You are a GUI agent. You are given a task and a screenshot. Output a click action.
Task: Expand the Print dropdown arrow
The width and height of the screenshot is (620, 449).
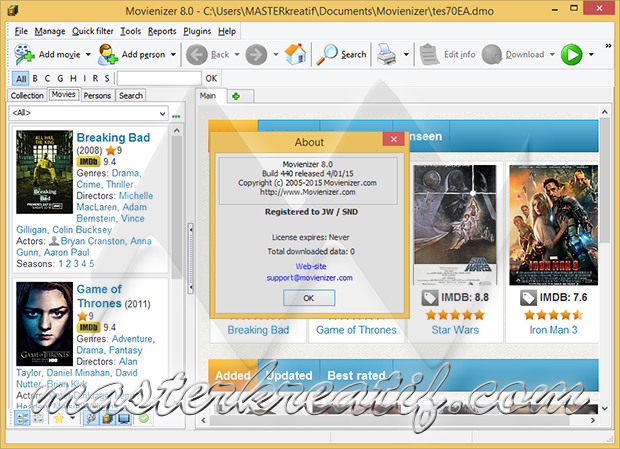coord(406,55)
